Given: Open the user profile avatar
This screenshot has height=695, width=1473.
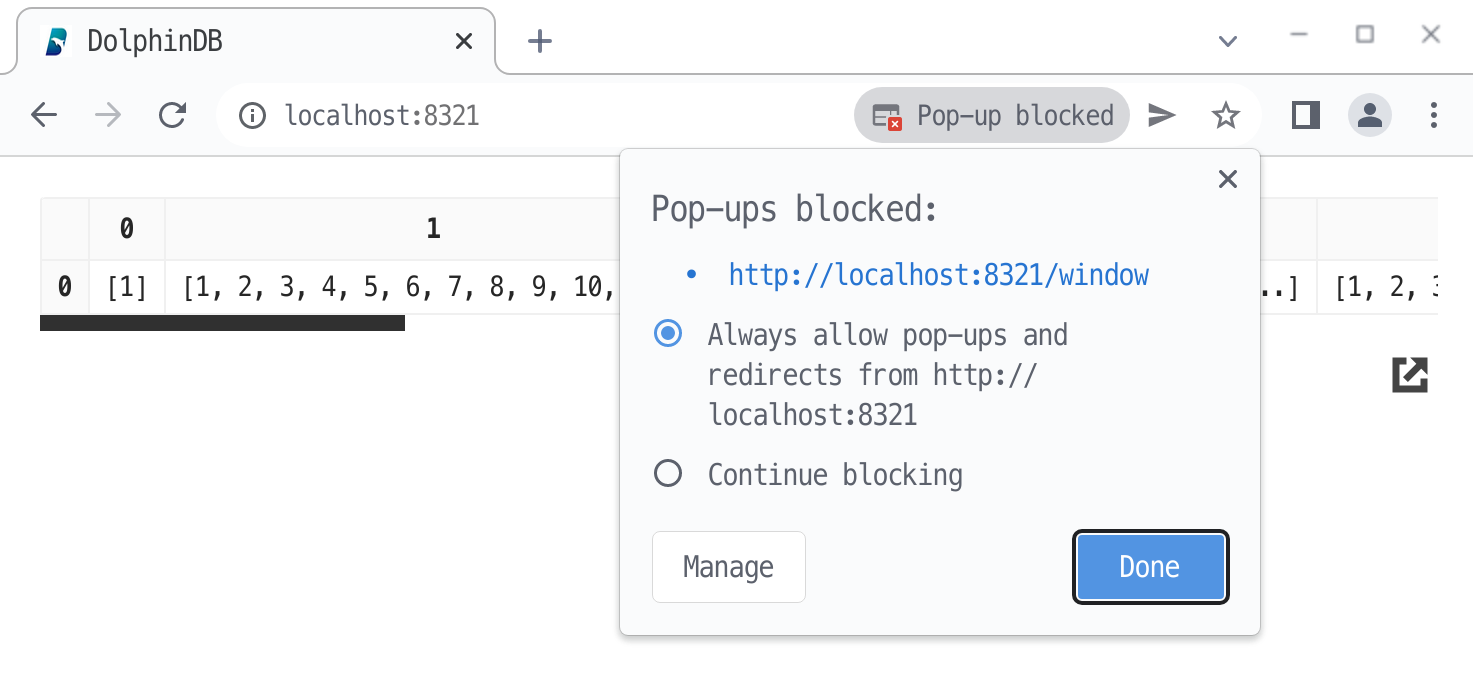Looking at the screenshot, I should [1369, 116].
